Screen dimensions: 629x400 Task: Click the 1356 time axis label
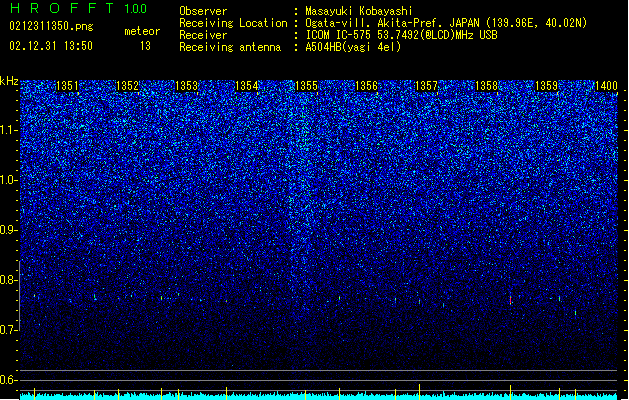[366, 86]
